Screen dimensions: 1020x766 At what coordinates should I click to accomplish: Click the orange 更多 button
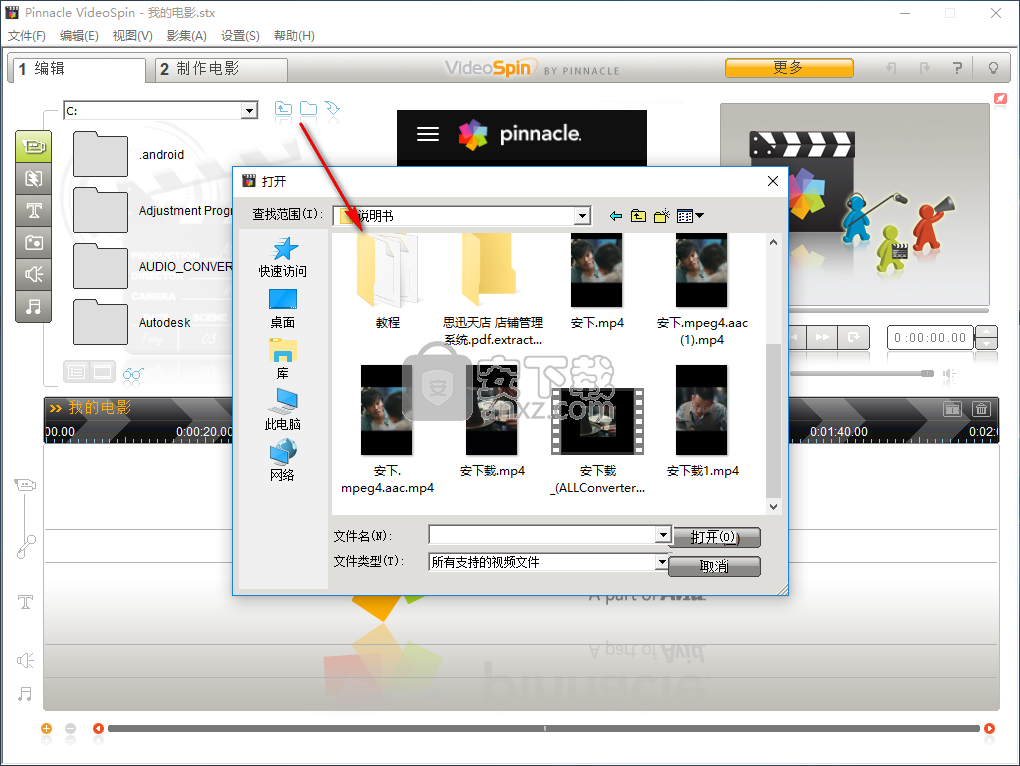(789, 68)
